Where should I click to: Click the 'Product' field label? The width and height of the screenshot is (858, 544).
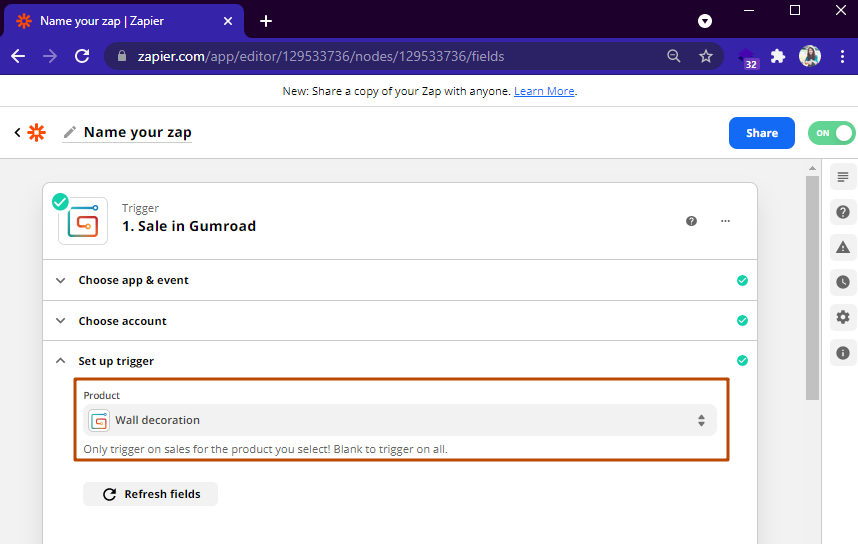point(102,395)
